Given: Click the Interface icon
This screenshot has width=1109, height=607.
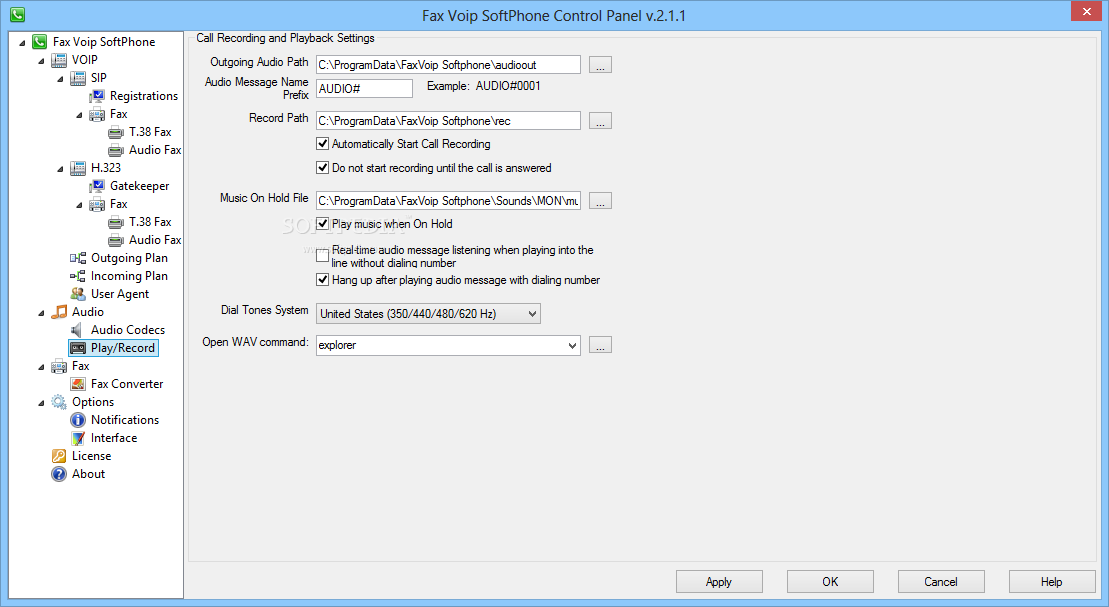Looking at the screenshot, I should 78,438.
